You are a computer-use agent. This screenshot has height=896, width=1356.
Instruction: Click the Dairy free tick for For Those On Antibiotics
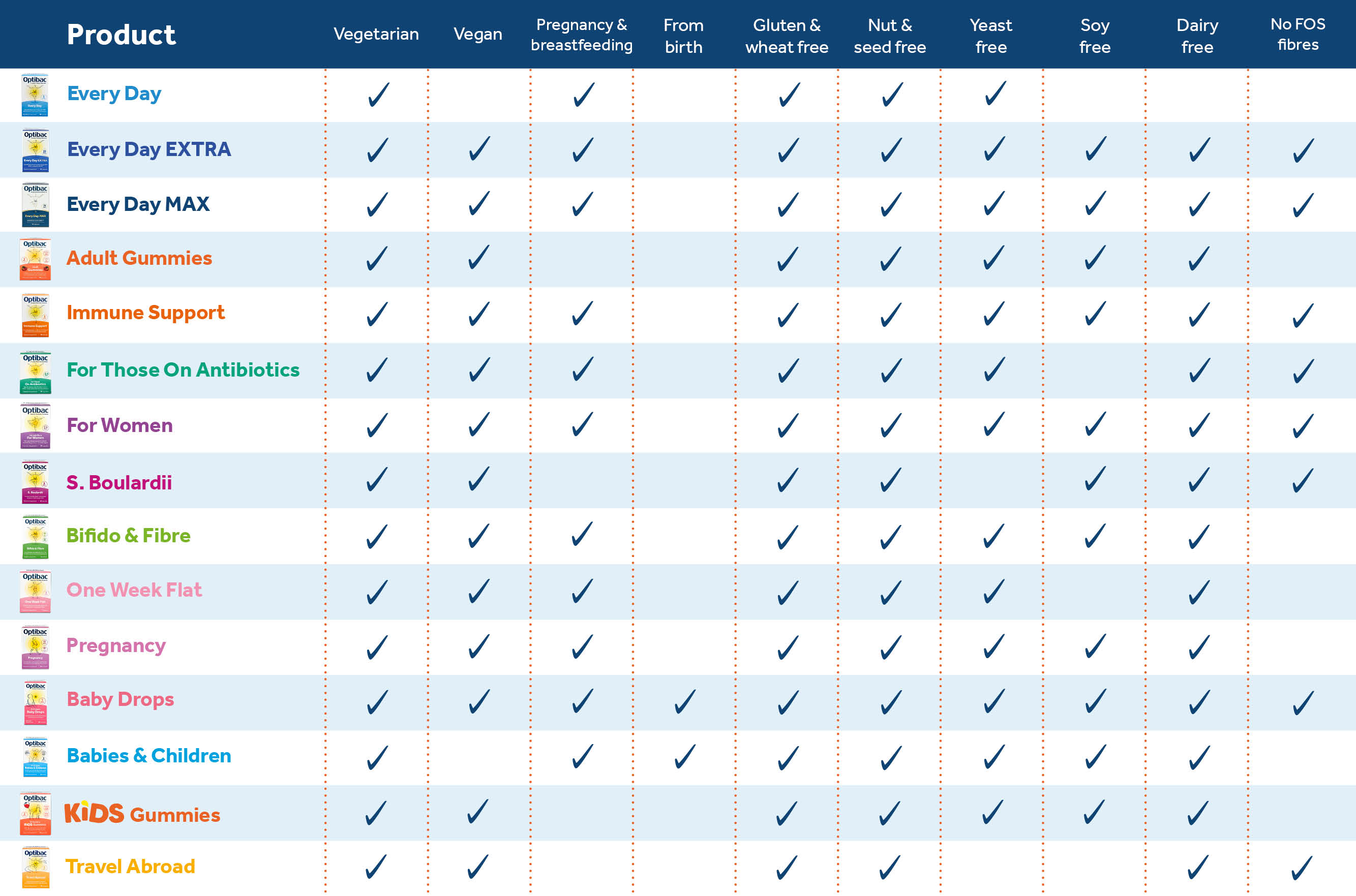1199,370
